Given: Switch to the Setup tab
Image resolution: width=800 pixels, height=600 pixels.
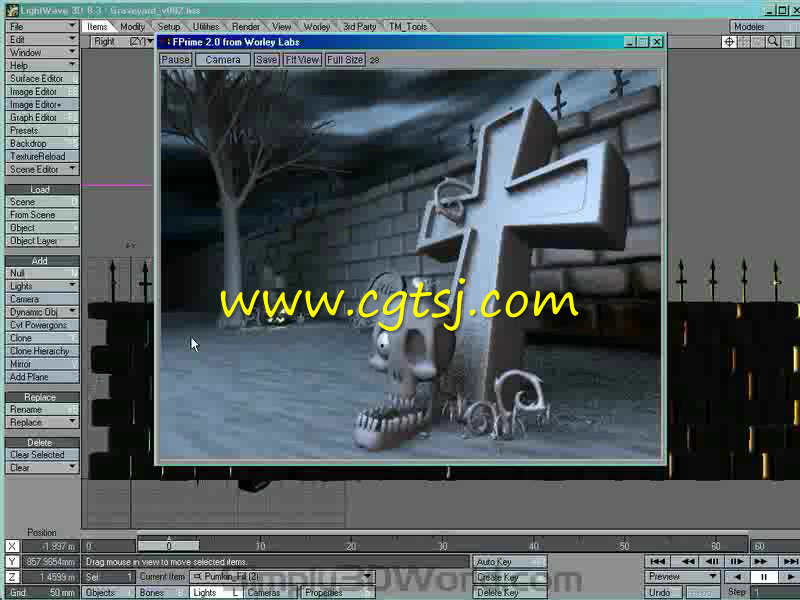Looking at the screenshot, I should pos(168,27).
